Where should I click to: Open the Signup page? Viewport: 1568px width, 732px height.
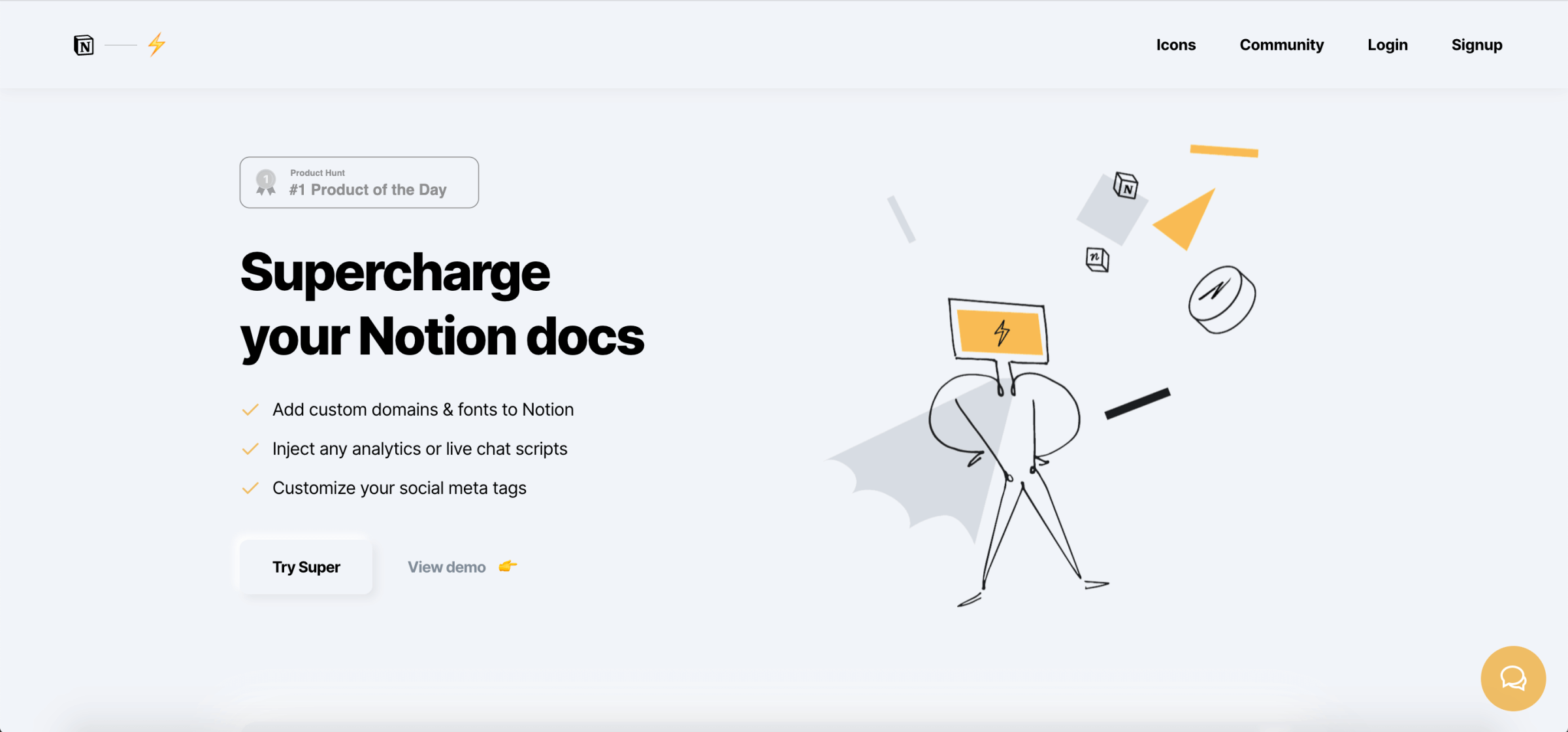click(x=1477, y=44)
